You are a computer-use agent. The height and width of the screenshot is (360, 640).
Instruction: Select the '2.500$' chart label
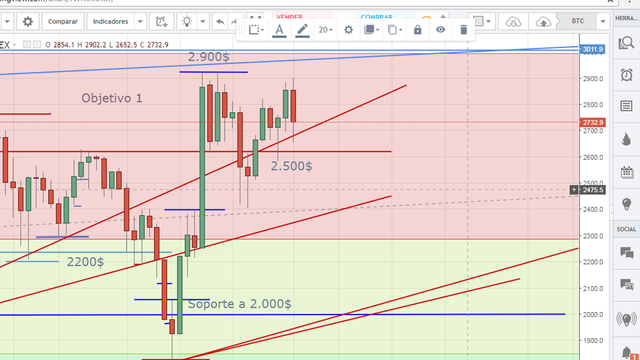pyautogui.click(x=291, y=166)
